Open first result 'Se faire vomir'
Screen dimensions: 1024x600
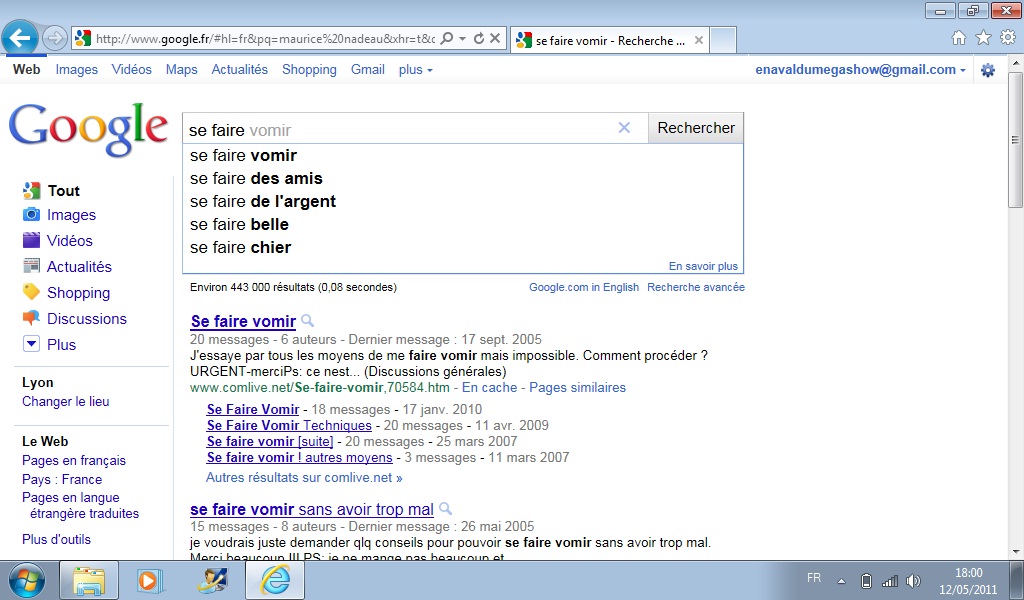[243, 321]
